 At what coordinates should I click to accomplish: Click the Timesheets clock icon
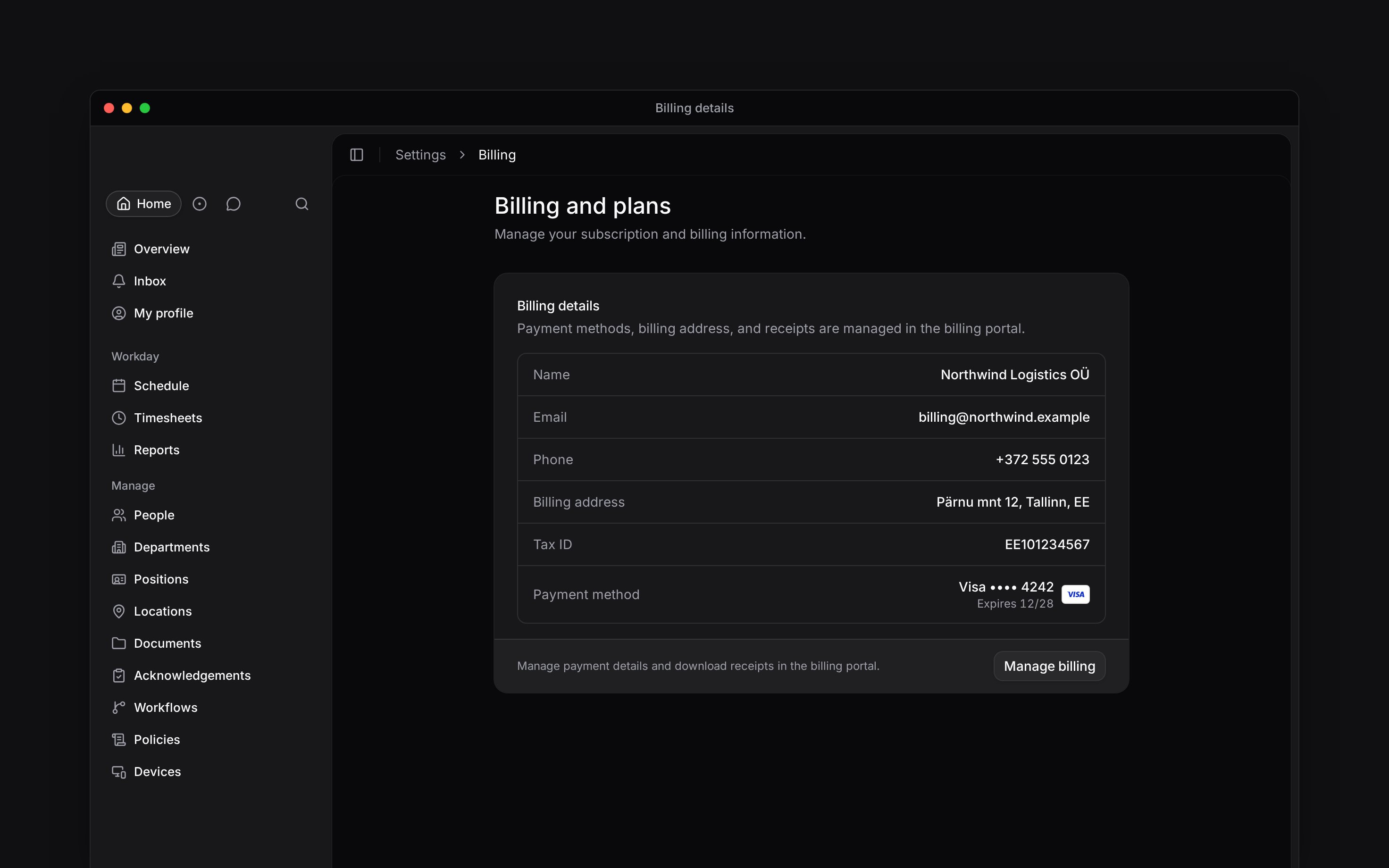pyautogui.click(x=119, y=418)
